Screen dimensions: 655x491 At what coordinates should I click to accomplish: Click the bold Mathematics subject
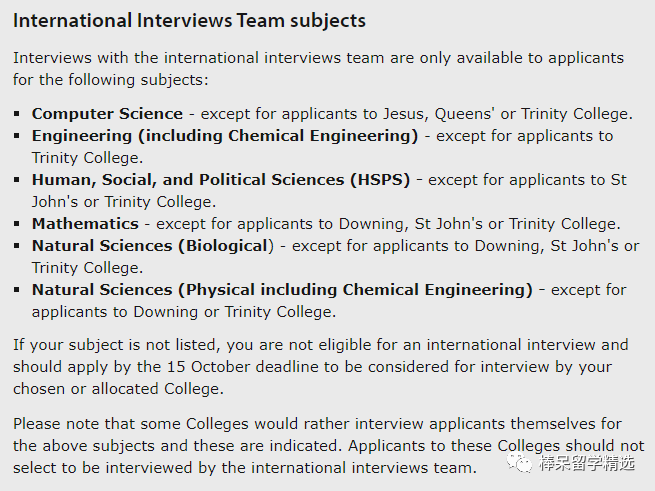pos(85,224)
